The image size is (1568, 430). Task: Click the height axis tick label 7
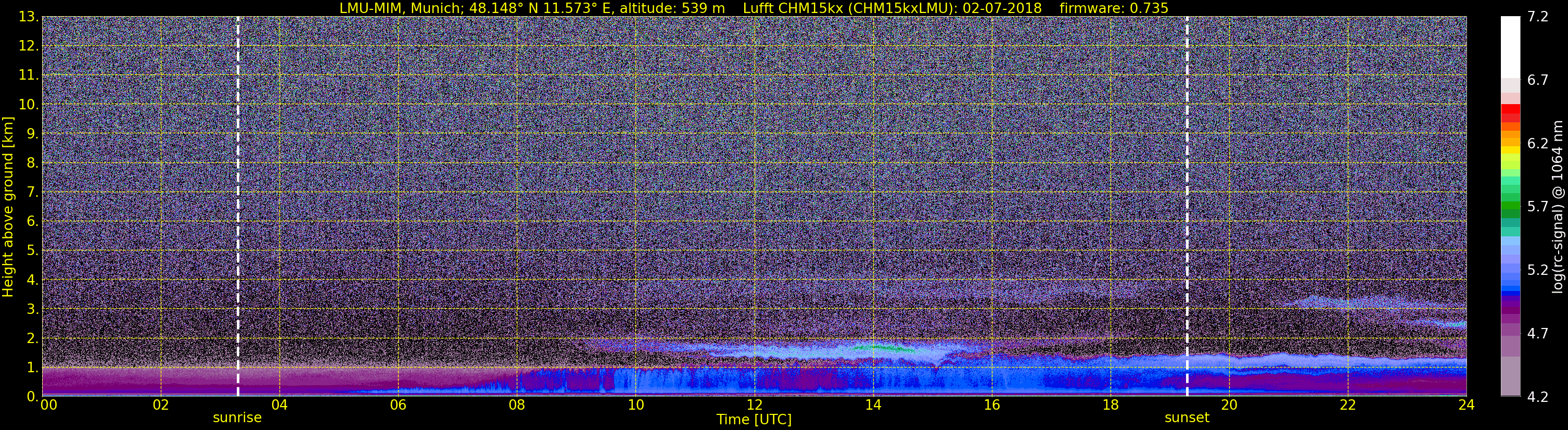(32, 193)
